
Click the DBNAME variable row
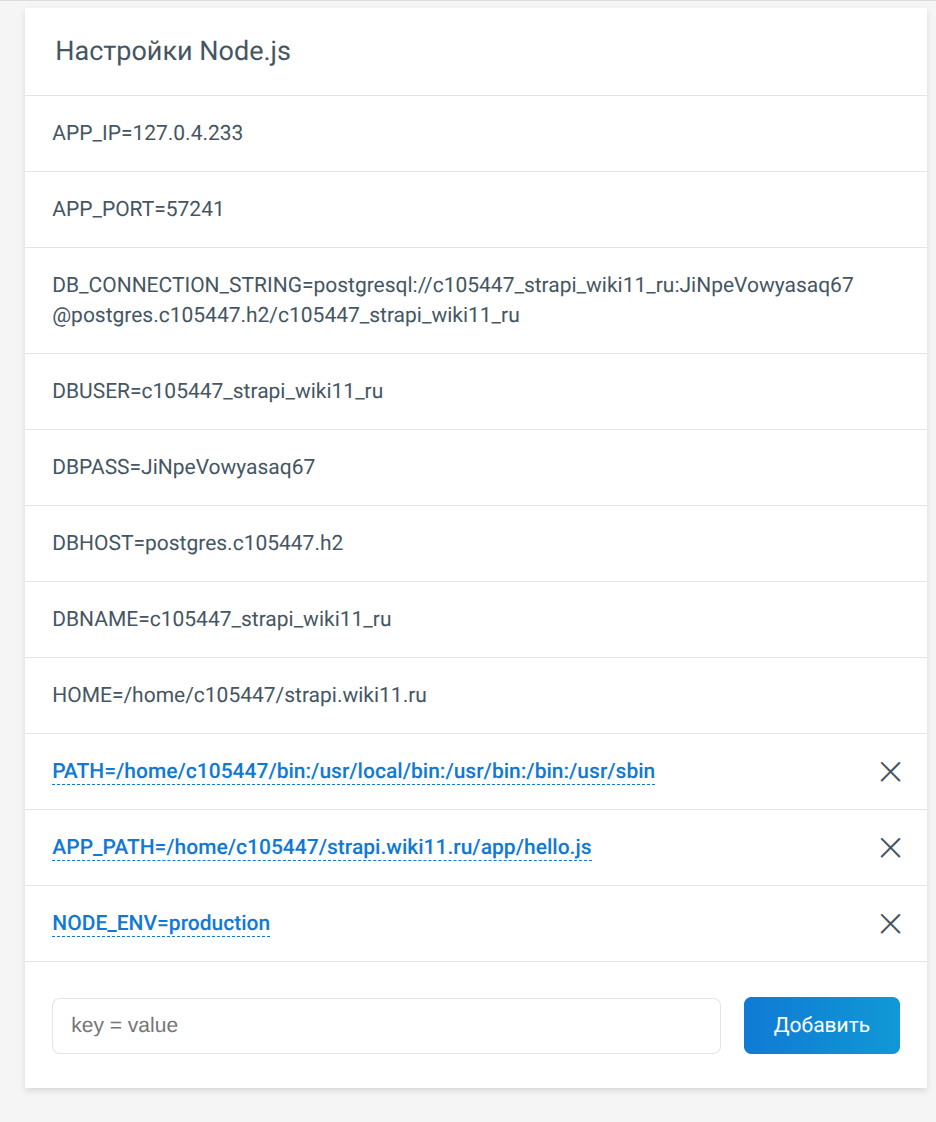click(476, 619)
